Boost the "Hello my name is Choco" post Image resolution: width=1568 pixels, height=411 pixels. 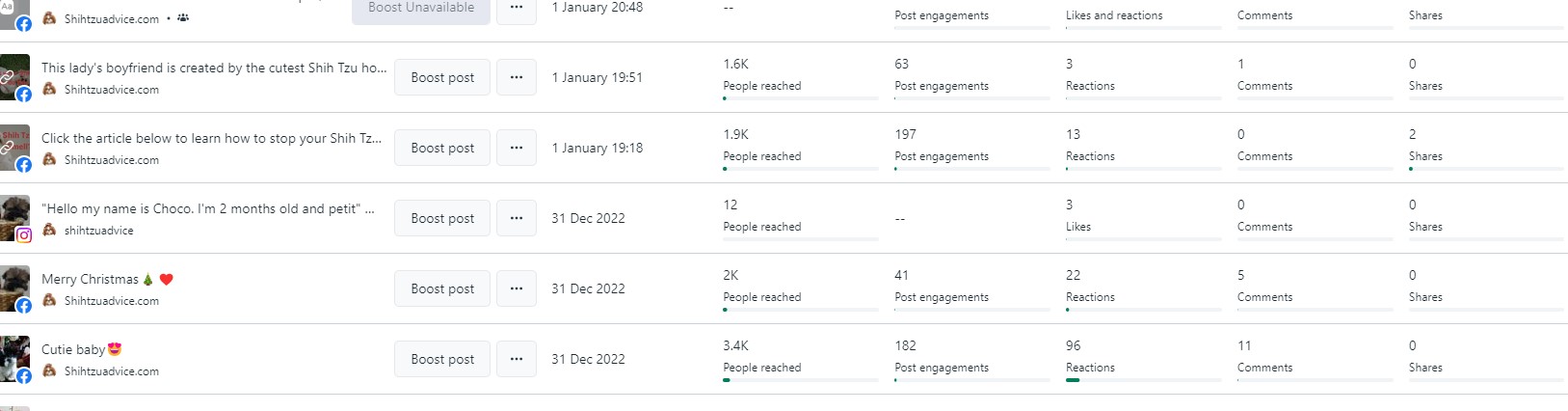(x=442, y=218)
